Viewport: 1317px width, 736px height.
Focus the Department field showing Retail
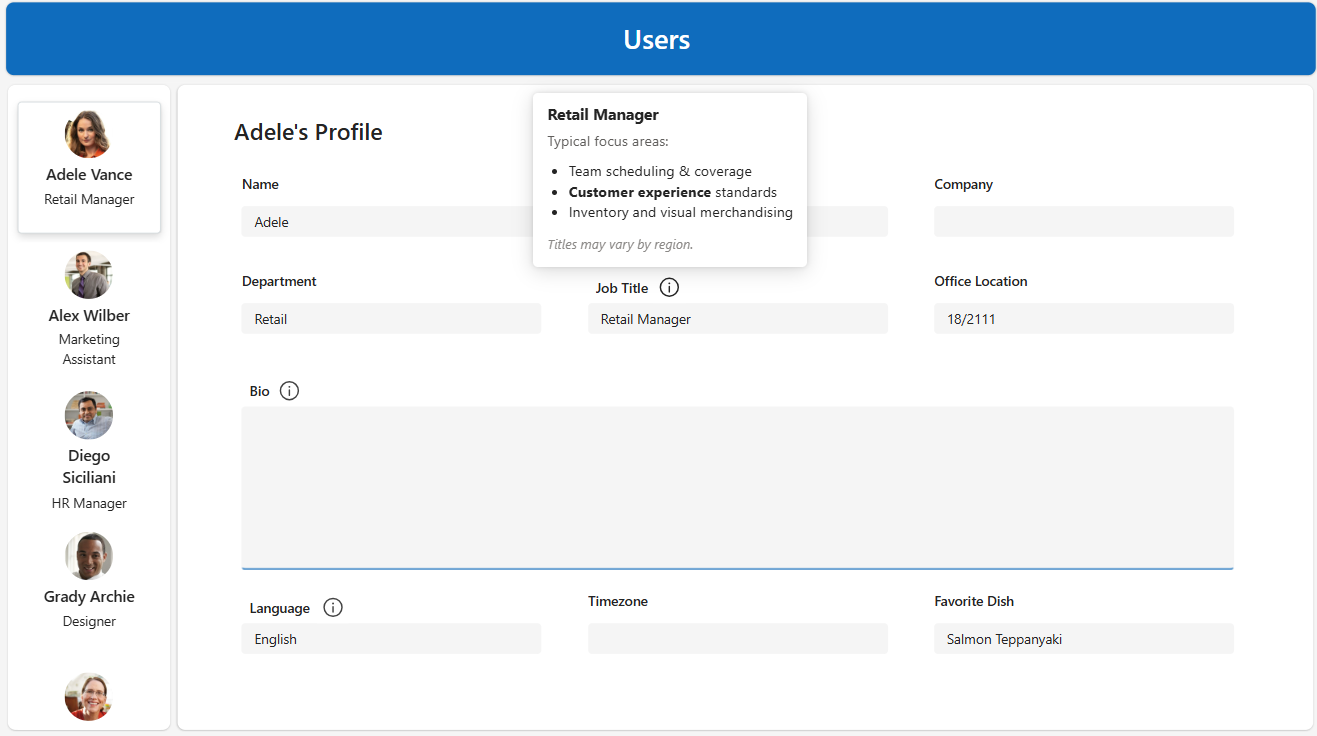390,319
